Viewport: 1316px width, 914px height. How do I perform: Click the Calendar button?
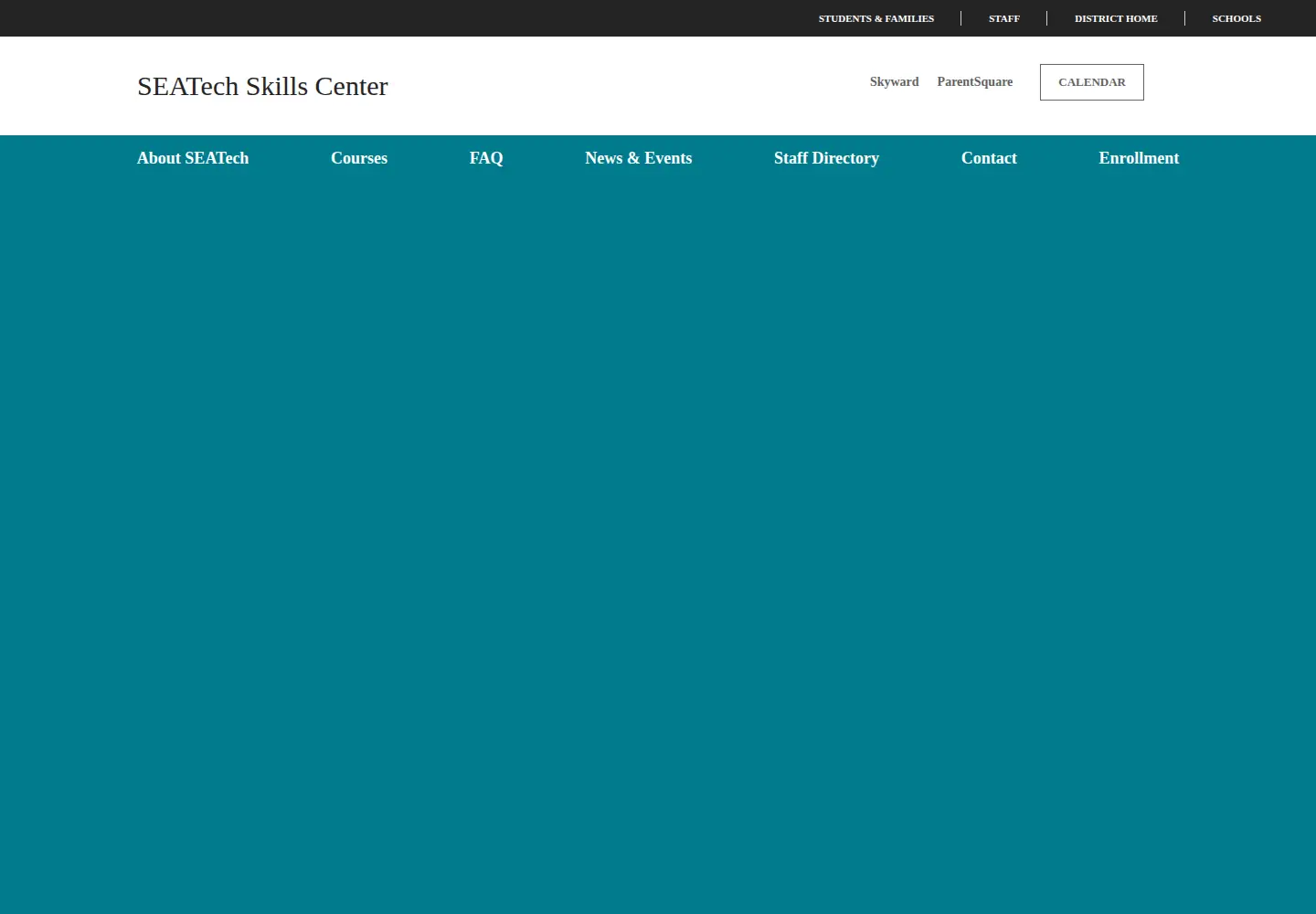coord(1091,82)
